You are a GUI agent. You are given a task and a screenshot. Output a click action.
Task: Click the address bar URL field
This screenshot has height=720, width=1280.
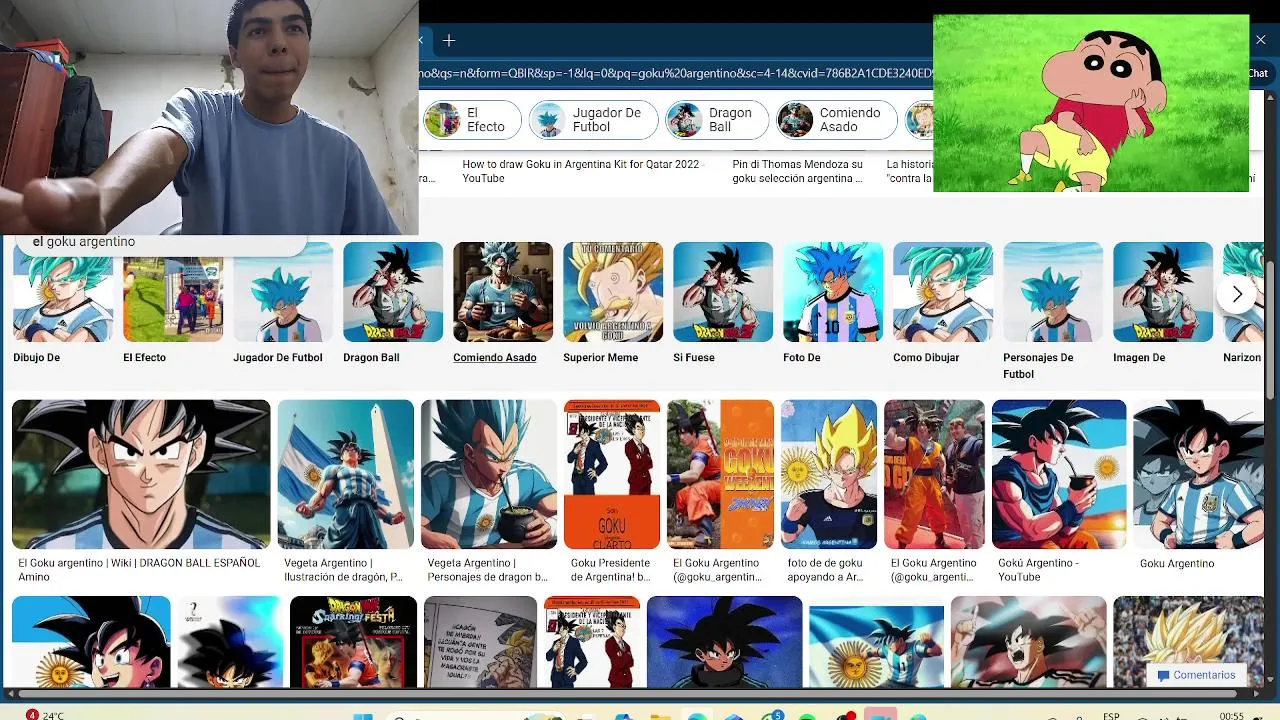676,73
